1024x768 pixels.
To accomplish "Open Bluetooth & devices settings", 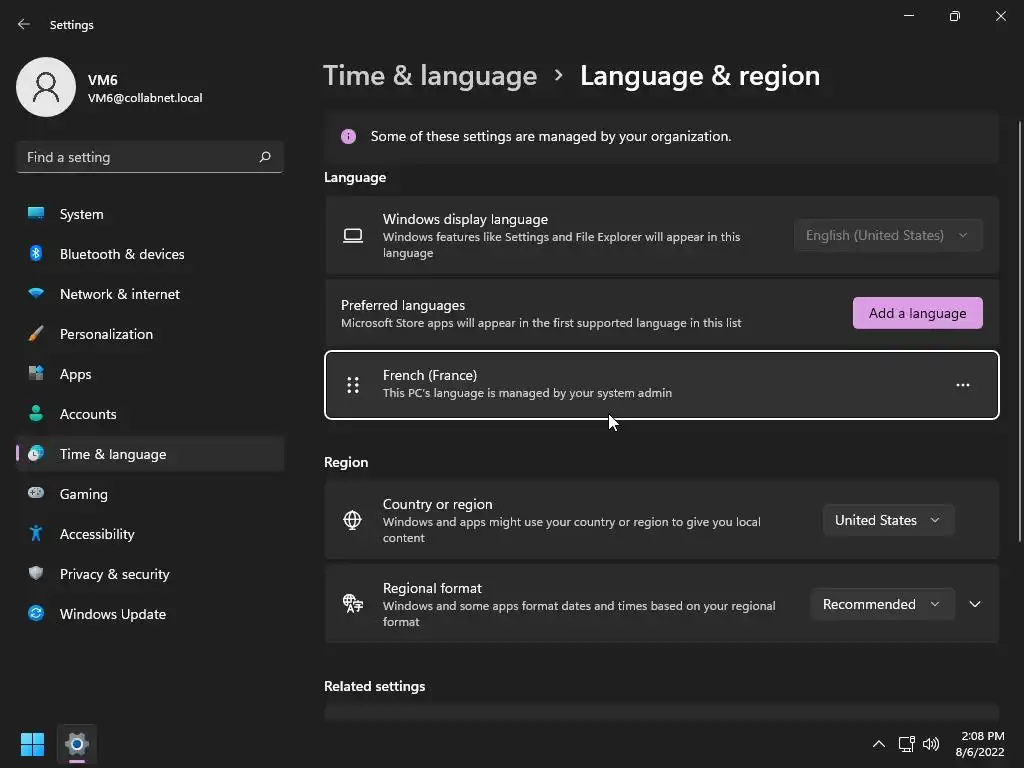I will [x=122, y=254].
